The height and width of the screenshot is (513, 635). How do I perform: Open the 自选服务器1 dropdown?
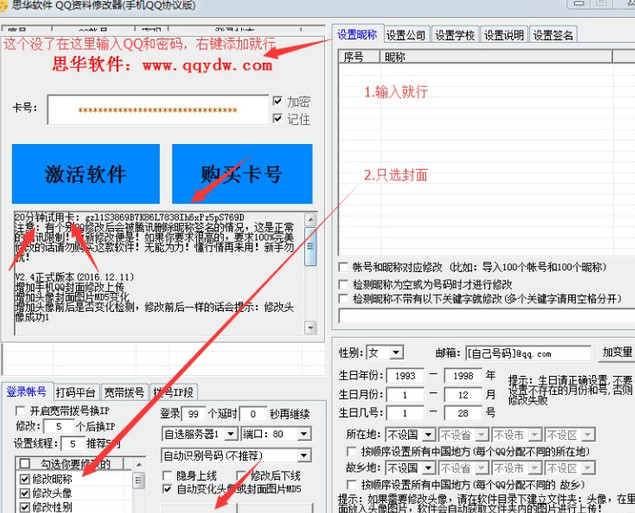click(x=231, y=434)
